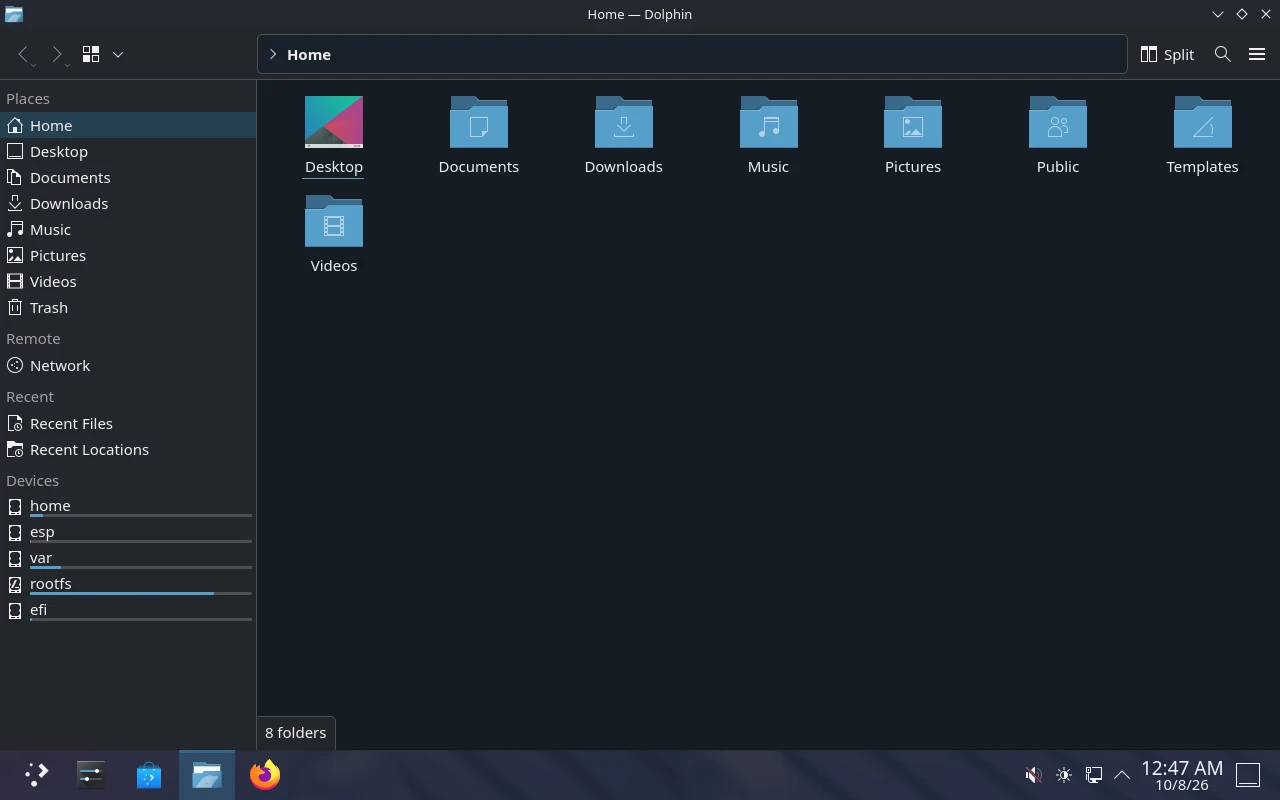Image resolution: width=1280 pixels, height=800 pixels.
Task: Open the application launcher in taskbar
Action: [36, 775]
